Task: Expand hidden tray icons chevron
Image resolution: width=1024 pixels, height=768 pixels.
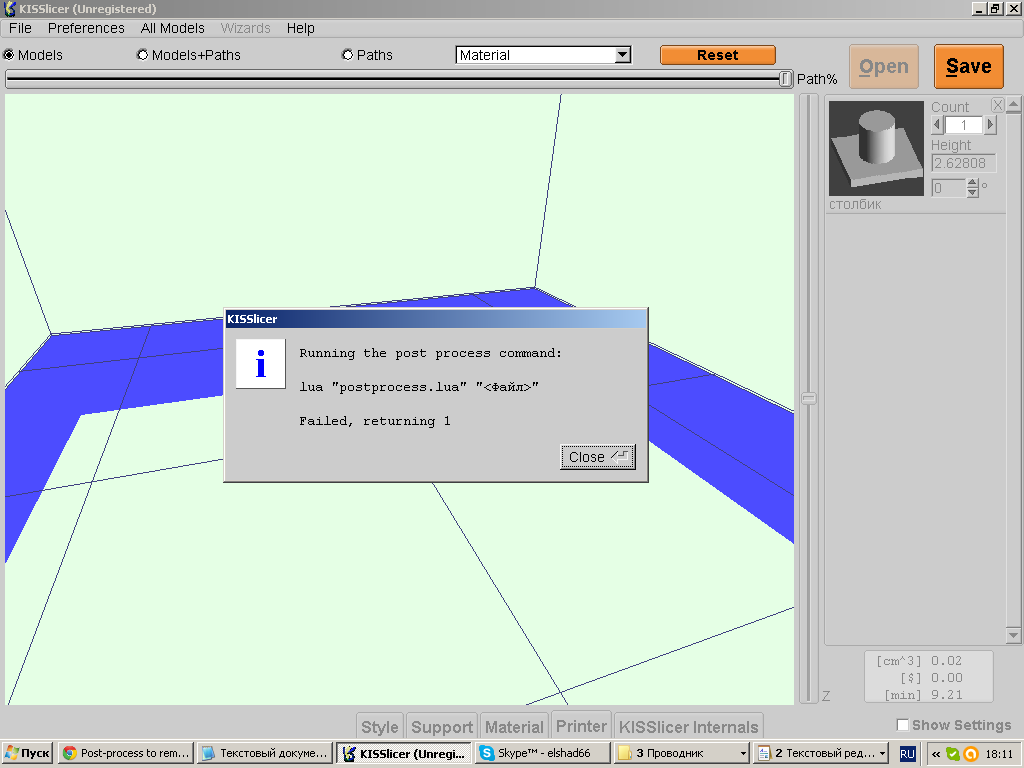Action: click(x=935, y=754)
